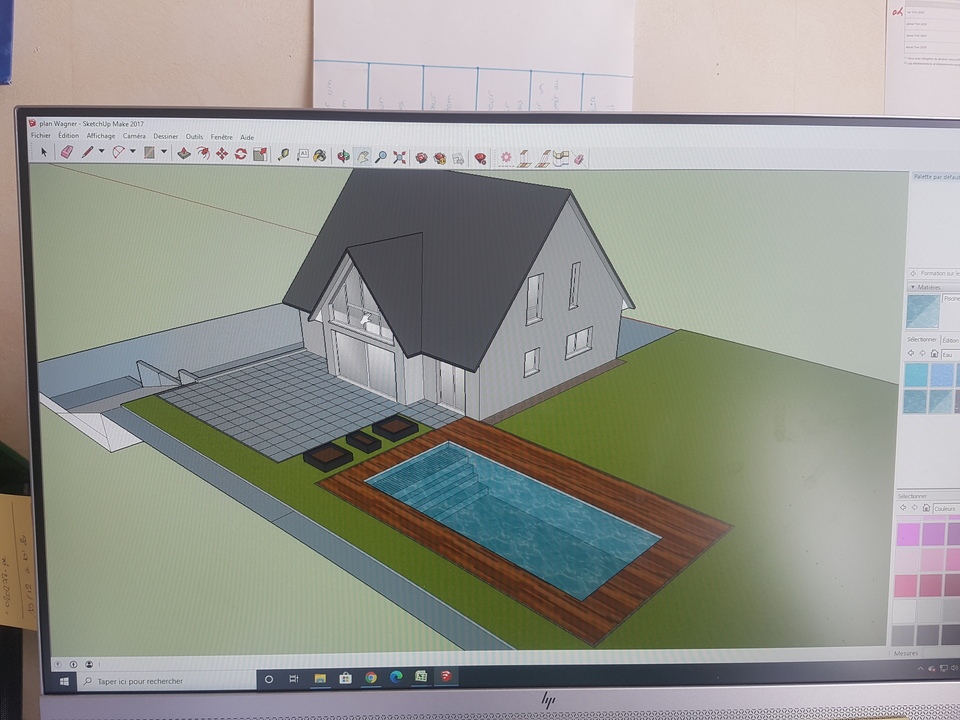Open the Outils menu
Screen dimensions: 960x720
click(x=194, y=137)
